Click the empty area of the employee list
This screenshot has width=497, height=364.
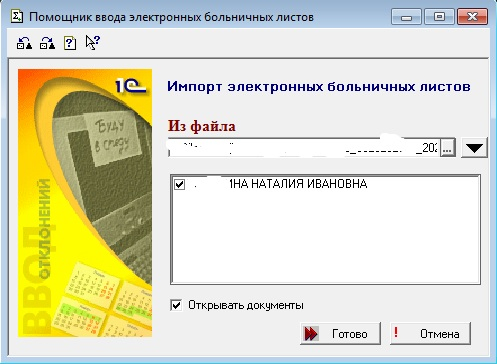[x=325, y=238]
